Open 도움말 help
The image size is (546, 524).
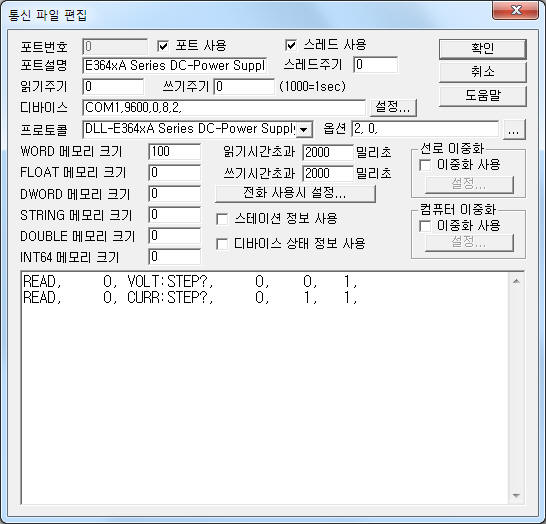482,95
